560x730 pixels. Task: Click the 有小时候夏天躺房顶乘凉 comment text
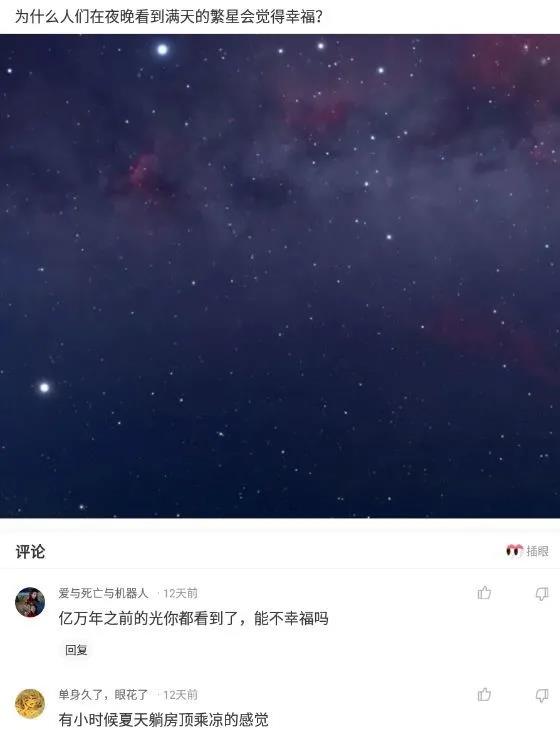pos(164,720)
